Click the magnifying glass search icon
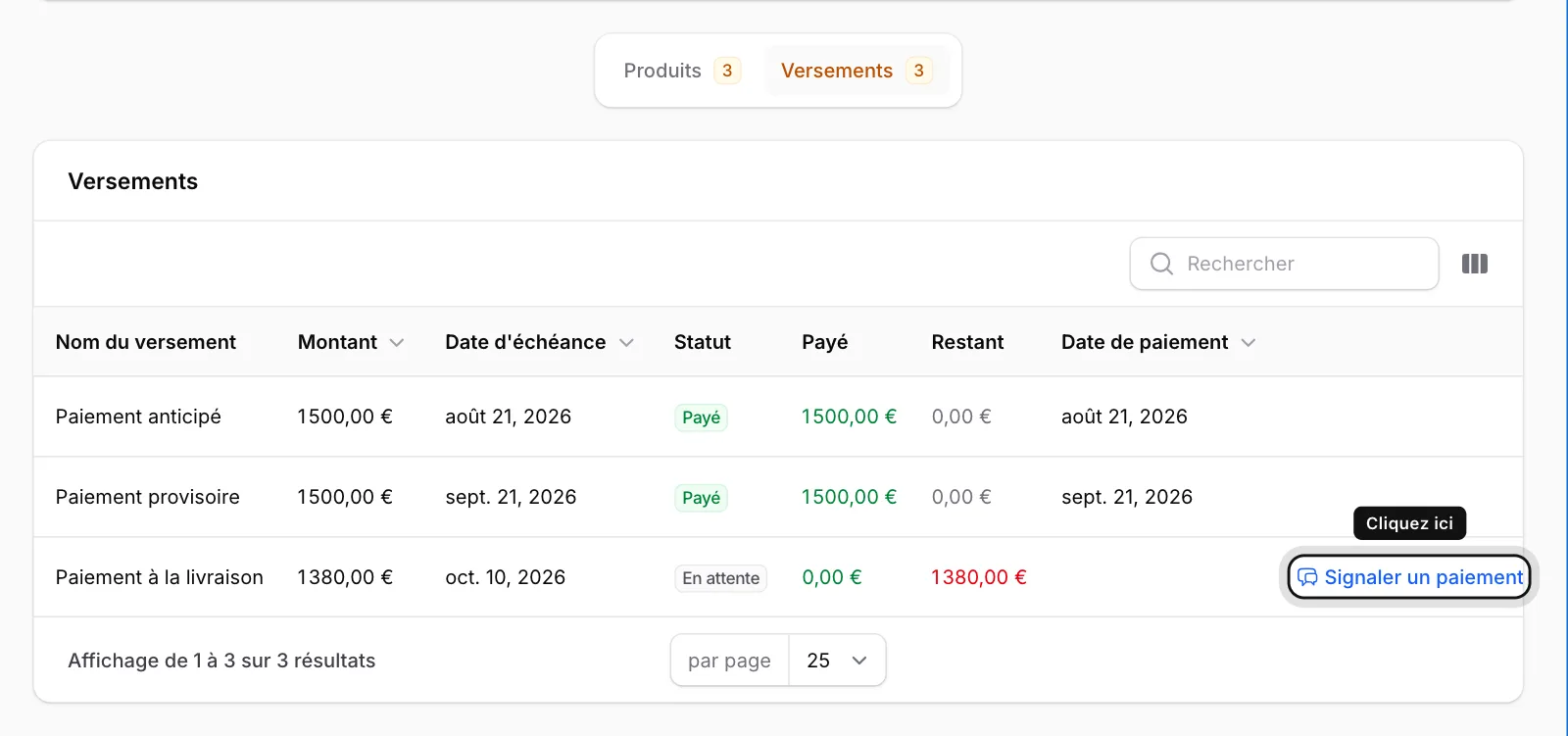This screenshot has height=736, width=1568. click(1161, 264)
